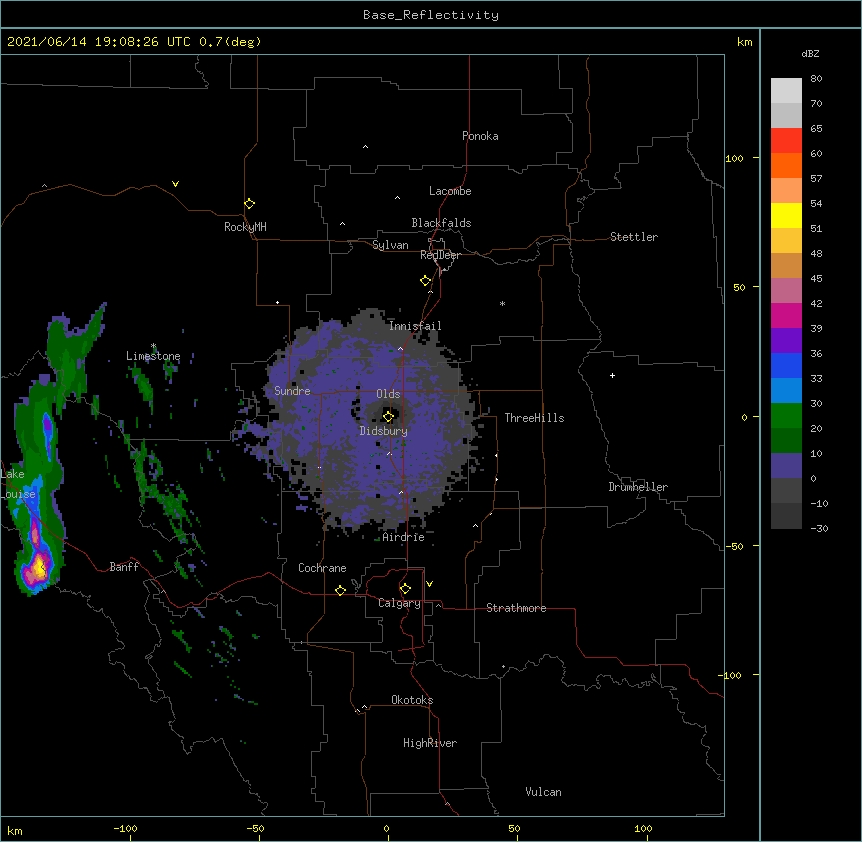Image resolution: width=862 pixels, height=842 pixels.
Task: Click the yellow diamond marker above Calgary label
Action: click(405, 589)
